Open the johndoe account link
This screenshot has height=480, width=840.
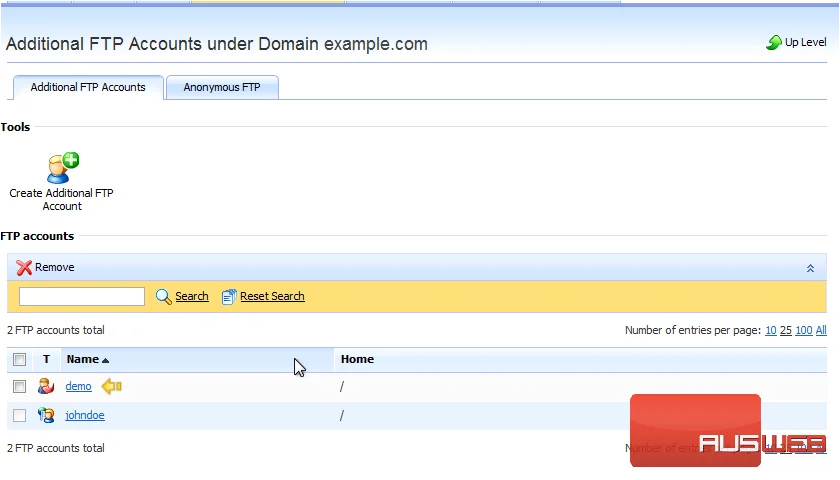85,415
